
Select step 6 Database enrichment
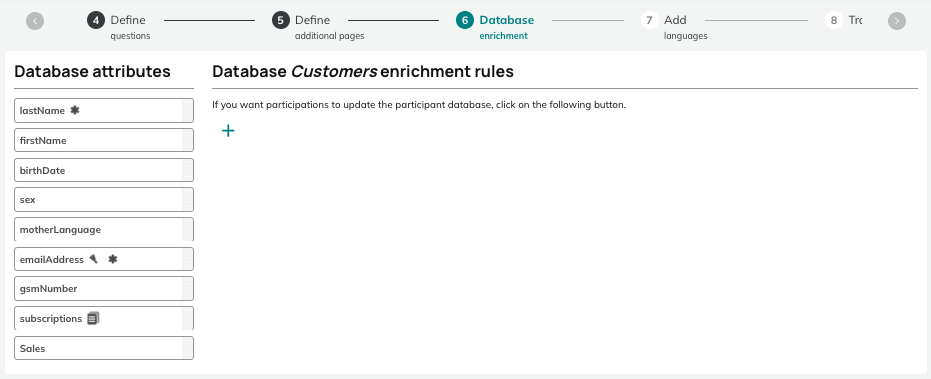click(495, 27)
